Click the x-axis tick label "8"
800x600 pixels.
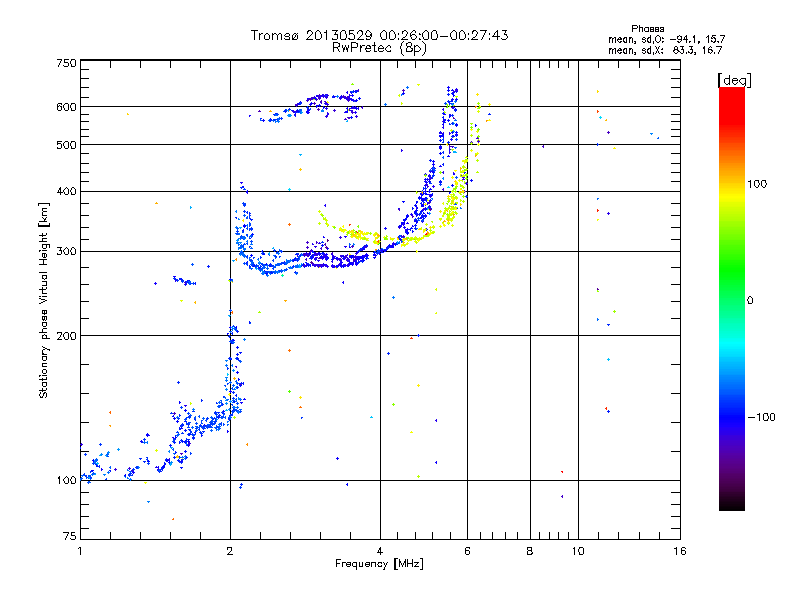click(x=530, y=551)
